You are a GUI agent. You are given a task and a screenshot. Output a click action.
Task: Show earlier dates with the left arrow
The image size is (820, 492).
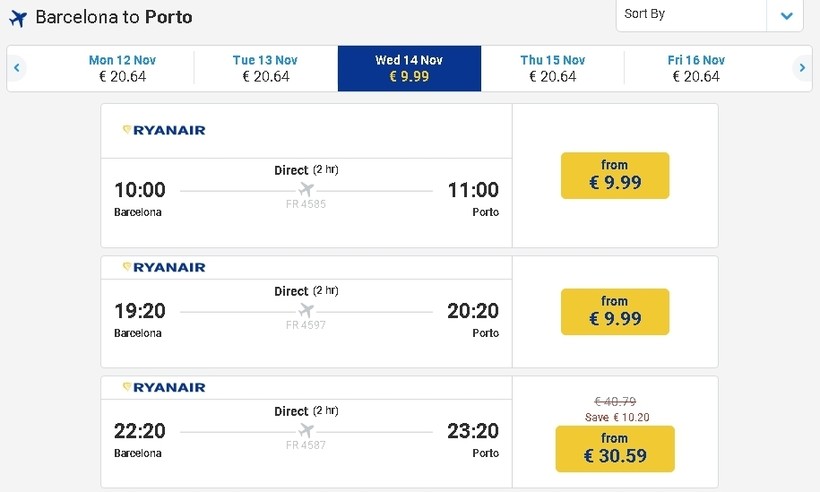tap(17, 68)
